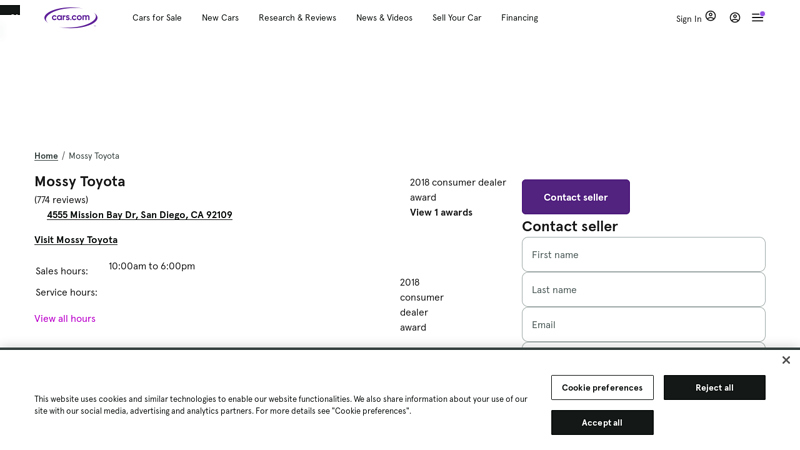Go to Sell Your Car

[456, 18]
